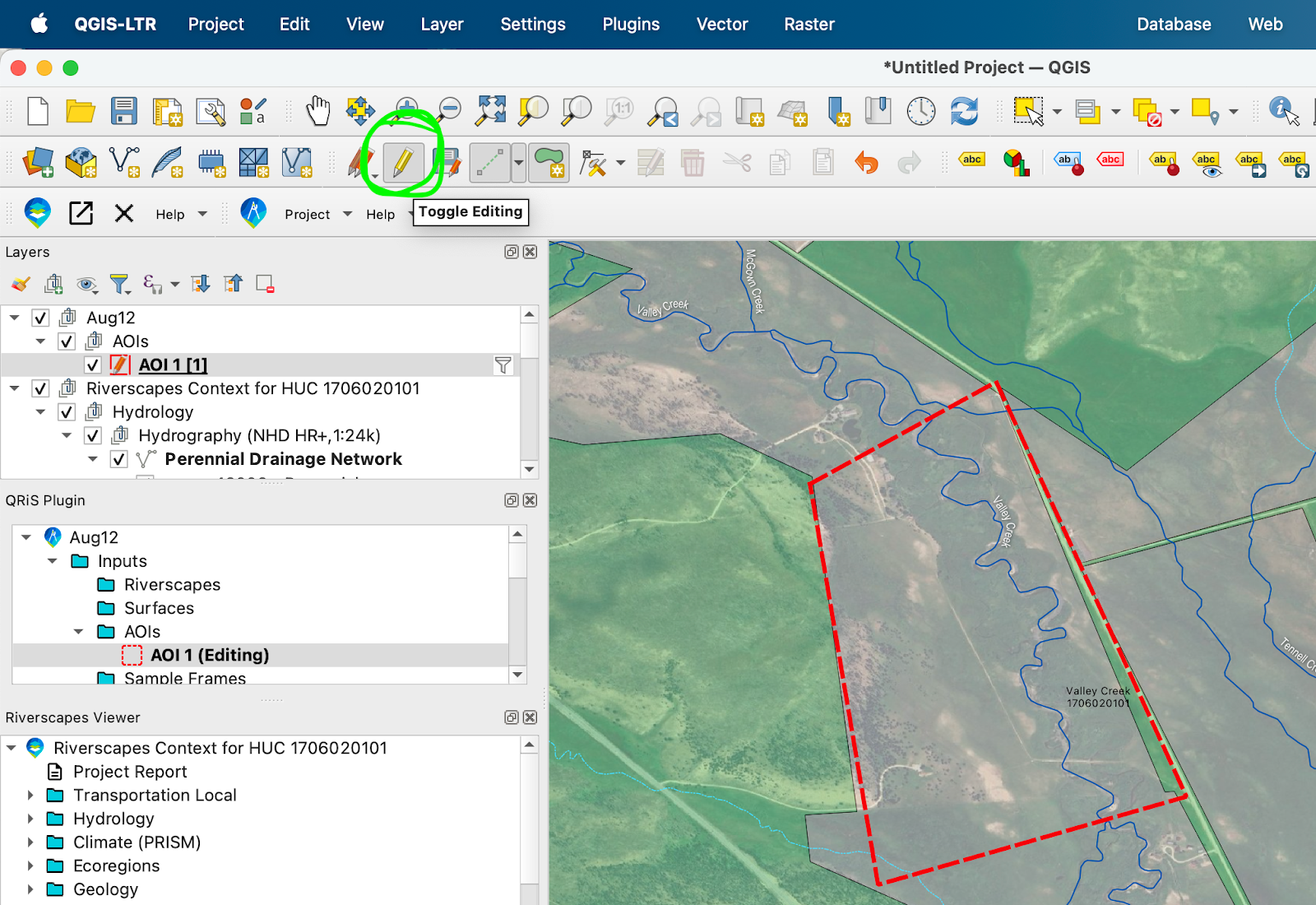Screen dimensions: 1316x905
Task: Click the QRiS plugin toolbar icon
Action: (x=253, y=213)
